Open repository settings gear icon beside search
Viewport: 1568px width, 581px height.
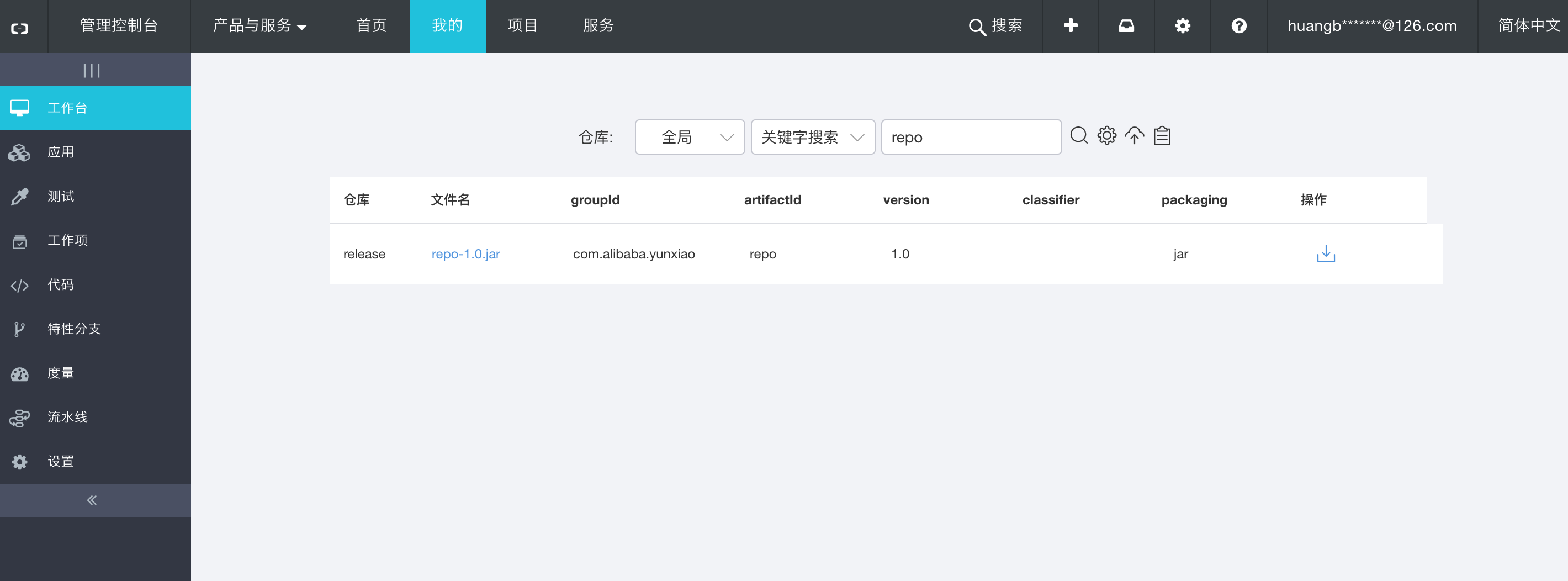click(1107, 135)
